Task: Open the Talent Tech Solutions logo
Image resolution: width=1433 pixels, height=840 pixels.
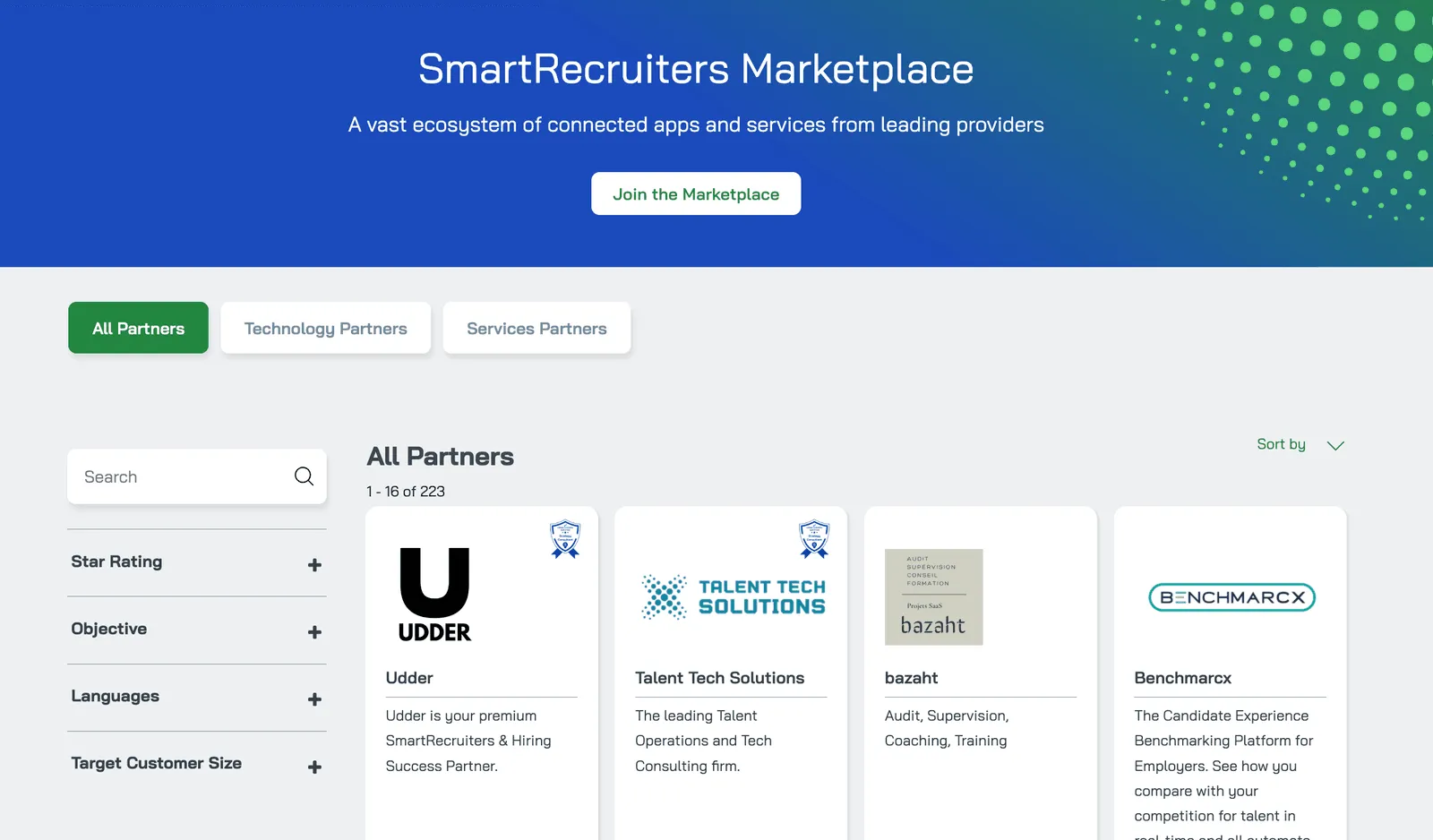Action: [x=734, y=597]
